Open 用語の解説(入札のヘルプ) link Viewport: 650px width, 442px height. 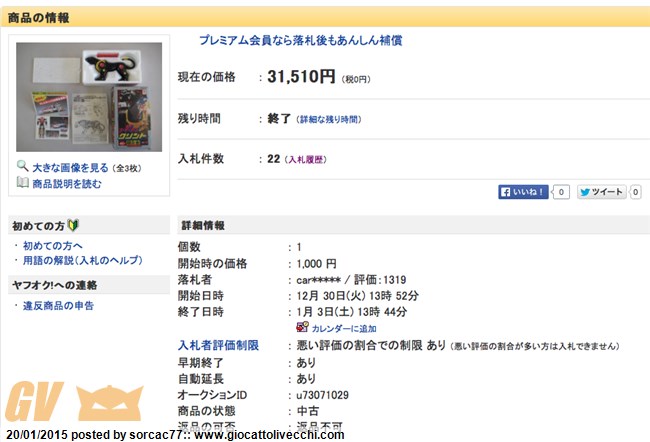coord(82,260)
